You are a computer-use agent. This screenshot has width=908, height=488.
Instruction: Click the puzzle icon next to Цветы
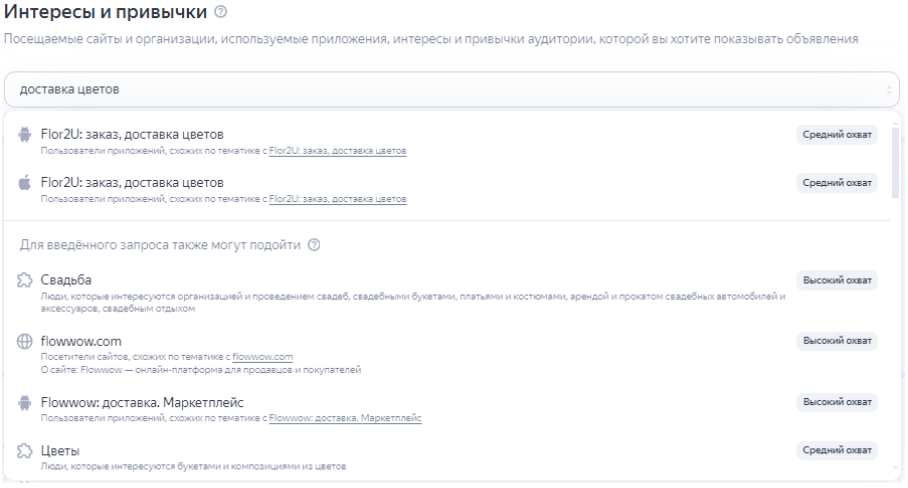tap(25, 451)
